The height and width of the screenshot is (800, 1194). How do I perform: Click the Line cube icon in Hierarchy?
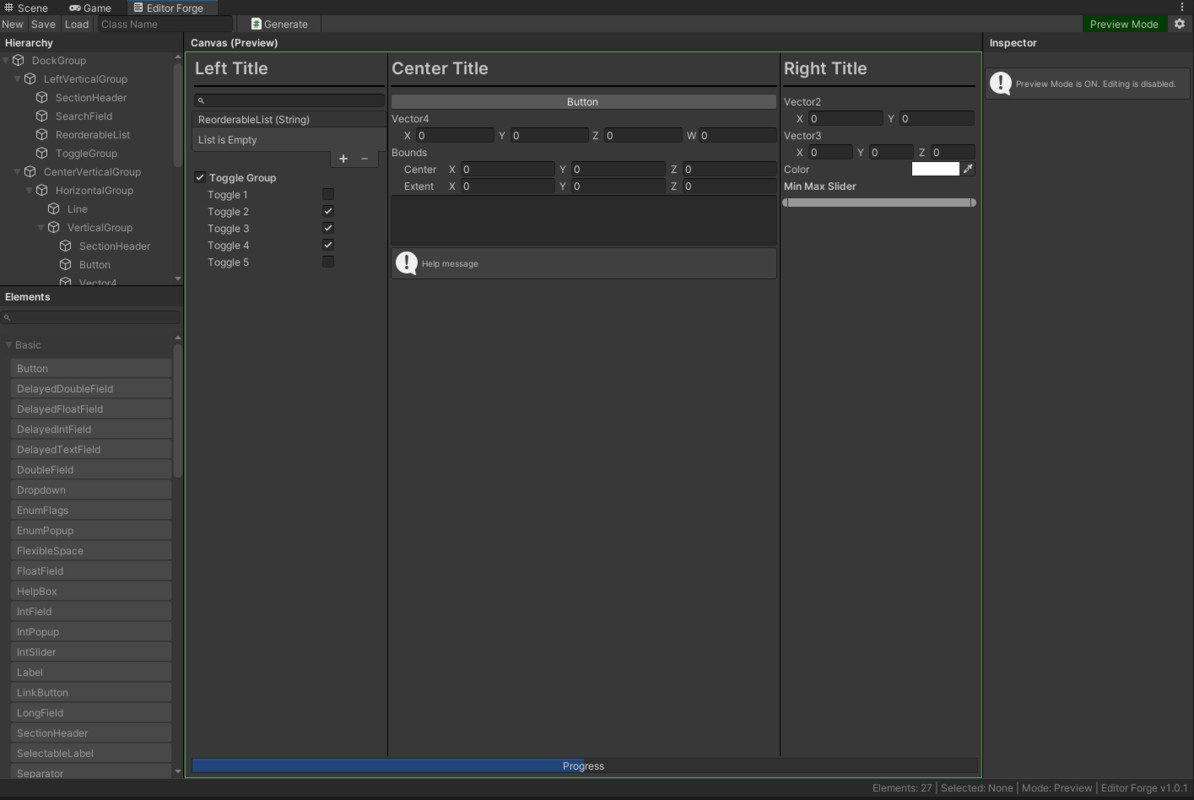(x=53, y=209)
